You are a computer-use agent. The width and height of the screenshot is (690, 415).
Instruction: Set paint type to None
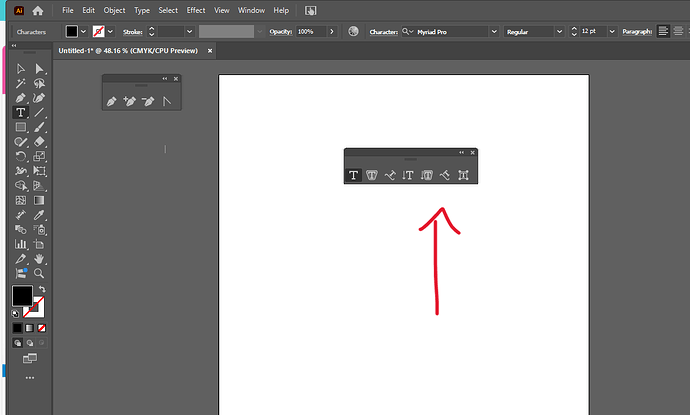41,328
